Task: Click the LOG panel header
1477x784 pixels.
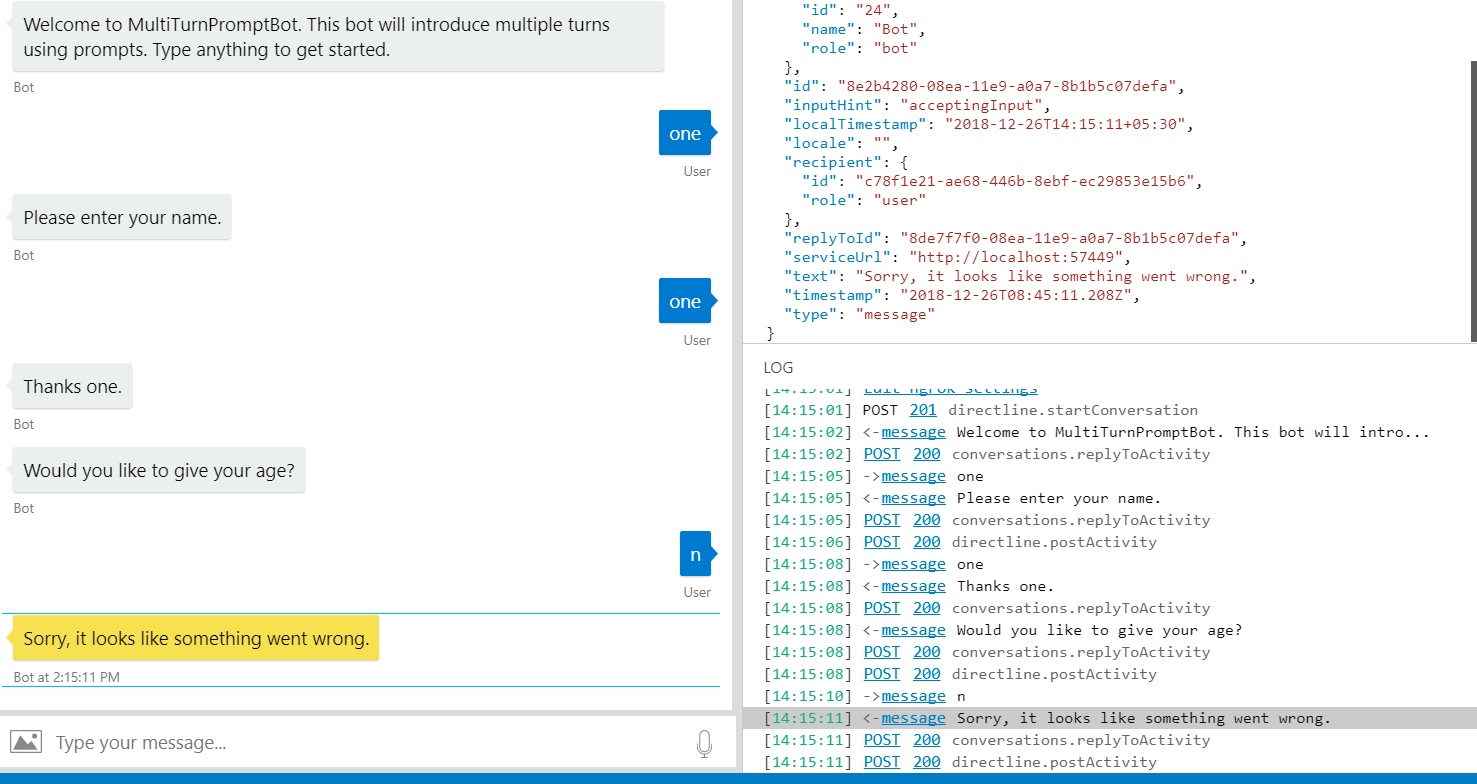Action: [x=778, y=367]
